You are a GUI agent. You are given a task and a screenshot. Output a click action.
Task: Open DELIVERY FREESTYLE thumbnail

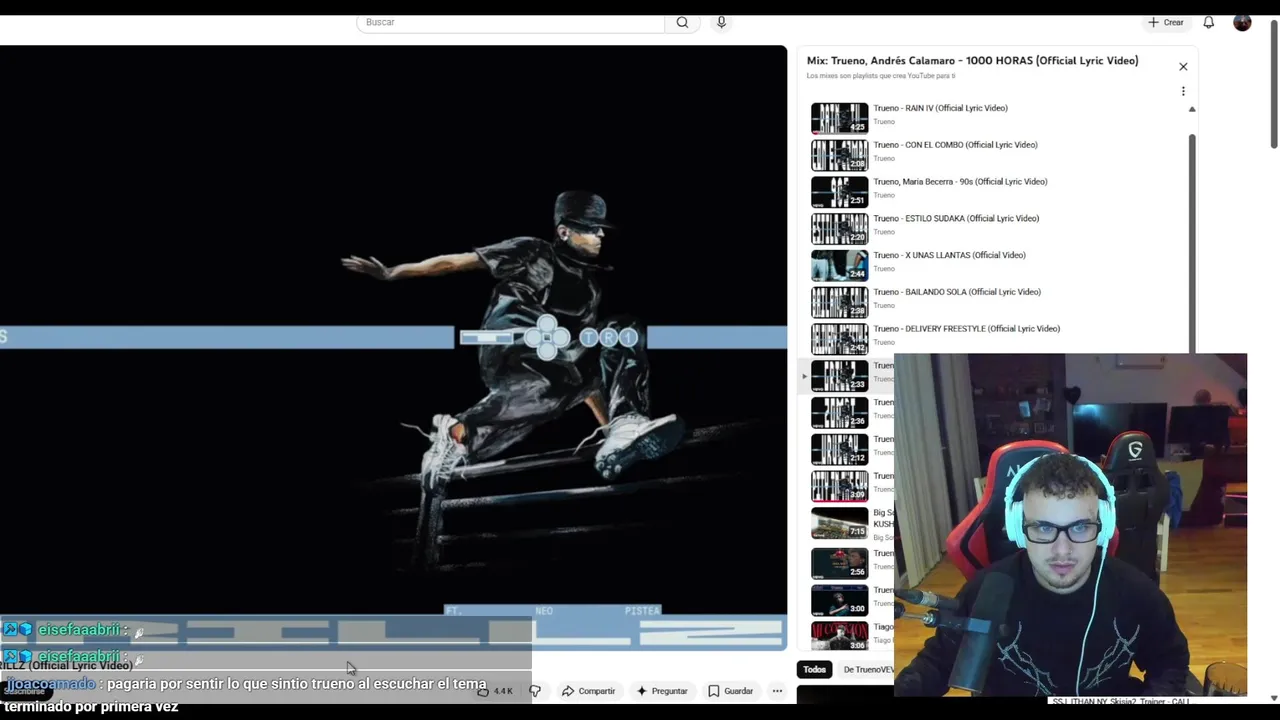pyautogui.click(x=839, y=339)
